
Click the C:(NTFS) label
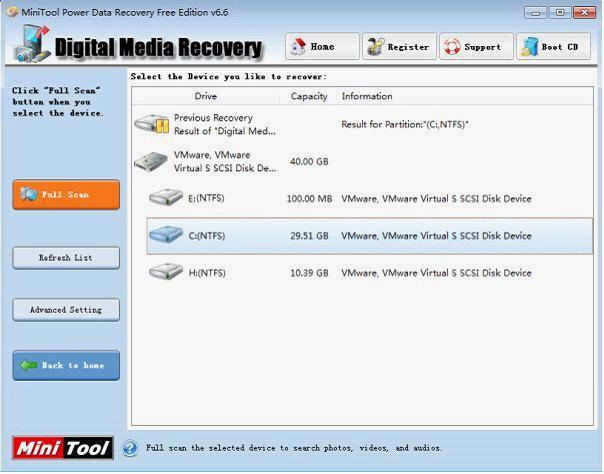pyautogui.click(x=207, y=236)
